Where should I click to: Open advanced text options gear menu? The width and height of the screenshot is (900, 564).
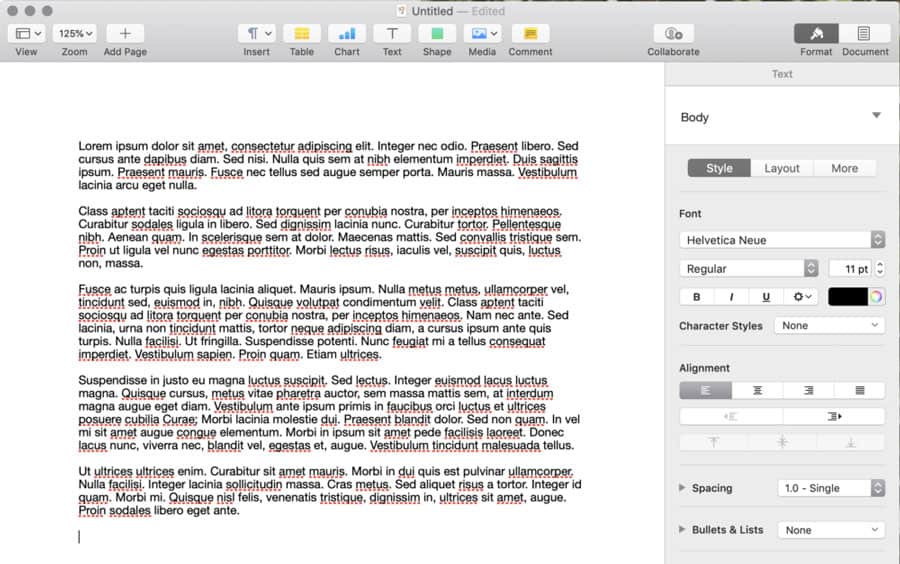pos(801,297)
